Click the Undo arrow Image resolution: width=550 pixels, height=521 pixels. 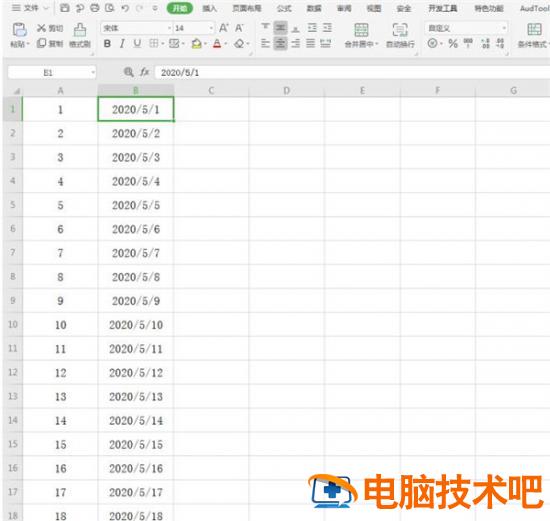pos(125,8)
